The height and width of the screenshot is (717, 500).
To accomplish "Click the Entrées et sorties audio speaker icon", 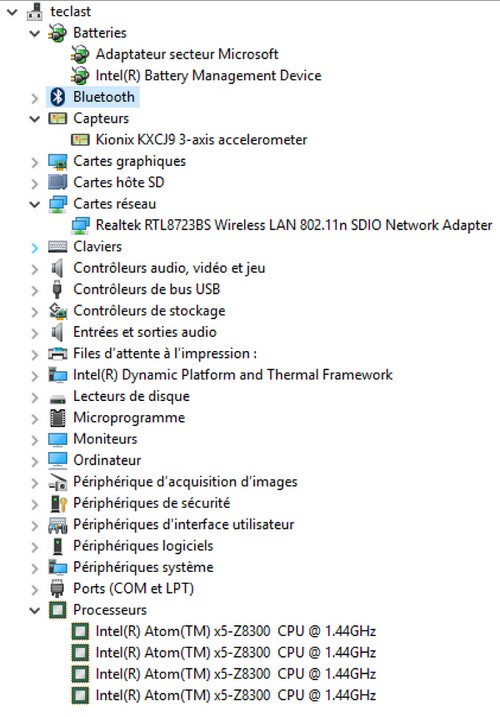I will coord(57,332).
